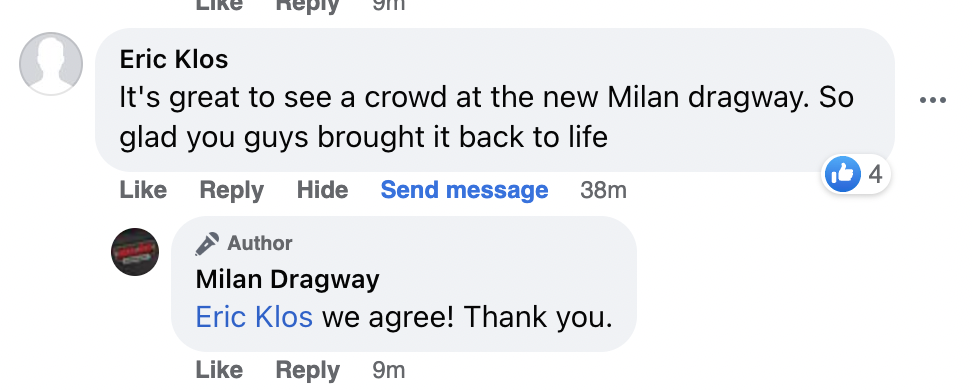Hide Eric Klos's comment

click(x=322, y=190)
